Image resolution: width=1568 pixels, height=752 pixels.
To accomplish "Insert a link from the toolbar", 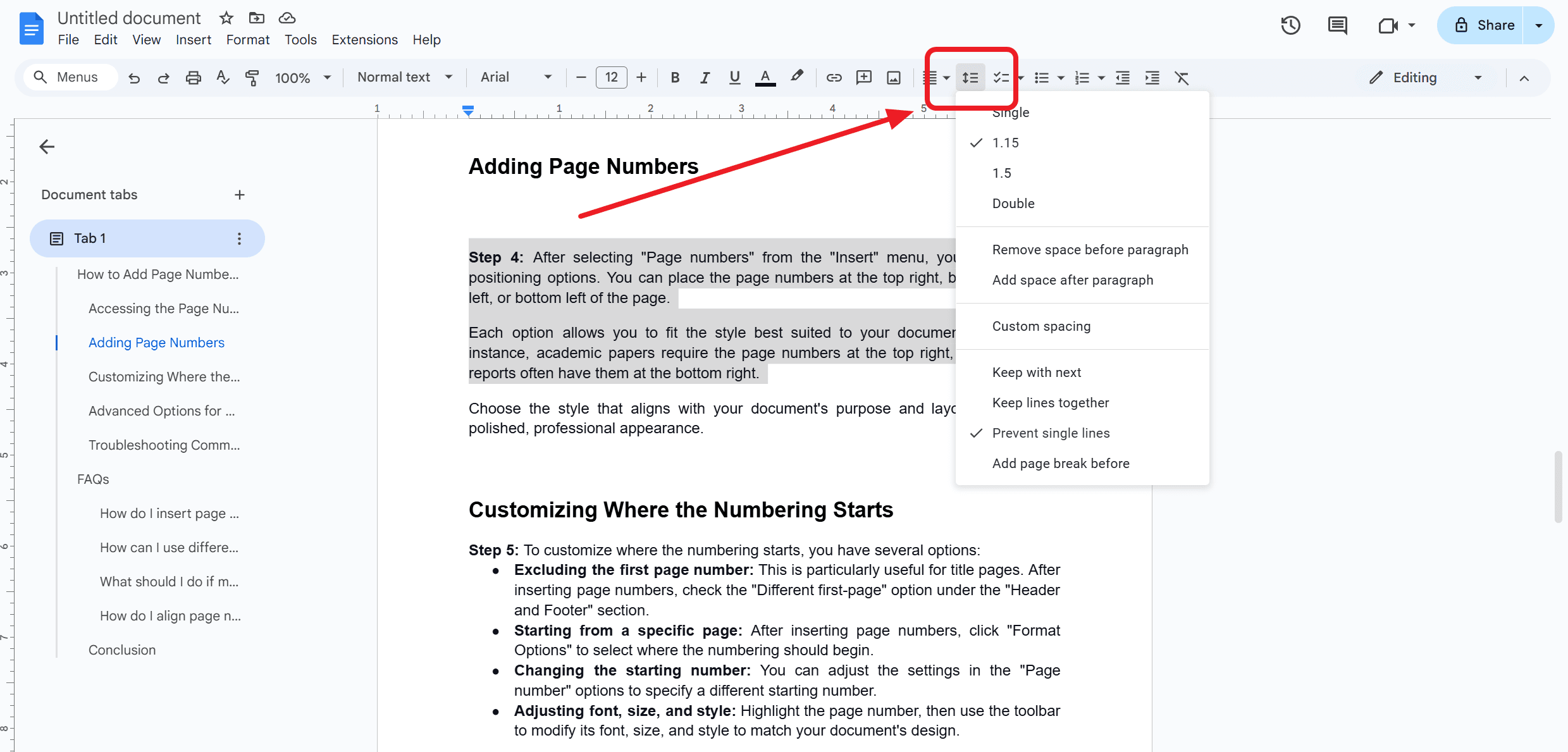I will tap(834, 77).
